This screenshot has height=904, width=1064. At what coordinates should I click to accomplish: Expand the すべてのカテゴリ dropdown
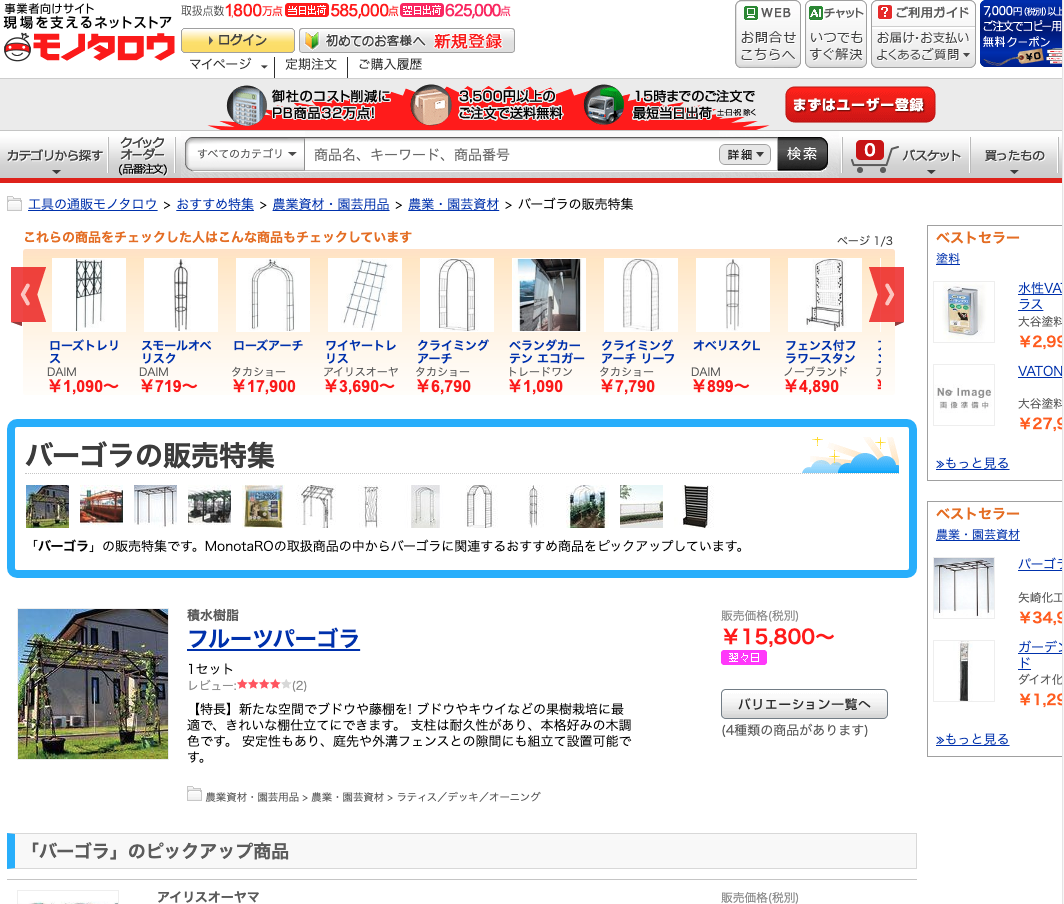[x=246, y=155]
